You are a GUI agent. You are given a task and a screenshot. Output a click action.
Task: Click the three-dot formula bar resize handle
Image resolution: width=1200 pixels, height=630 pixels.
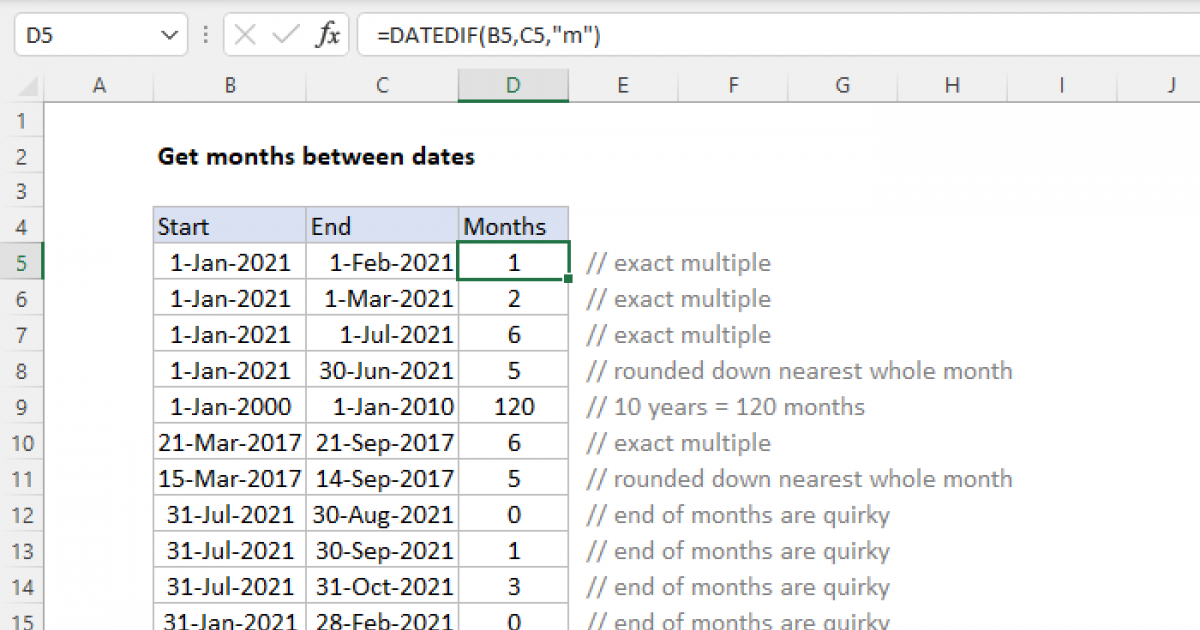(x=206, y=37)
